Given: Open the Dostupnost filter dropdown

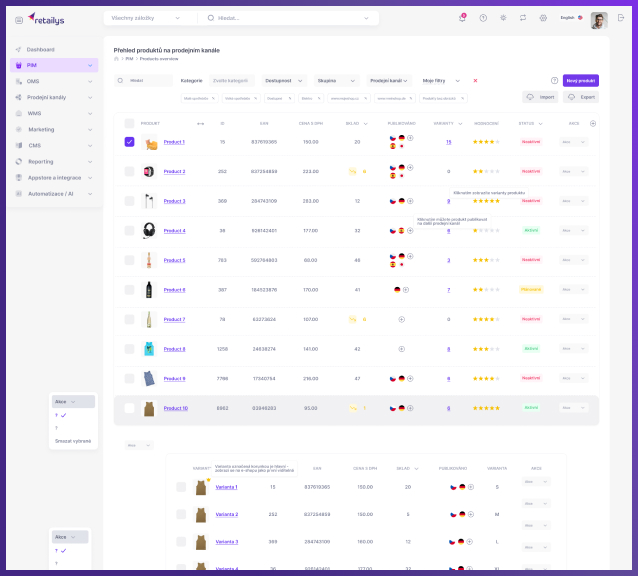Looking at the screenshot, I should pyautogui.click(x=285, y=80).
